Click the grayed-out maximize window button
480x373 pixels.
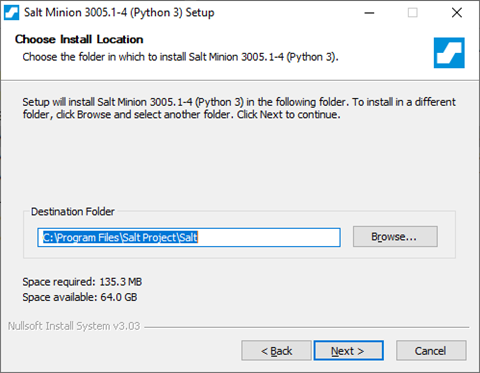click(413, 13)
